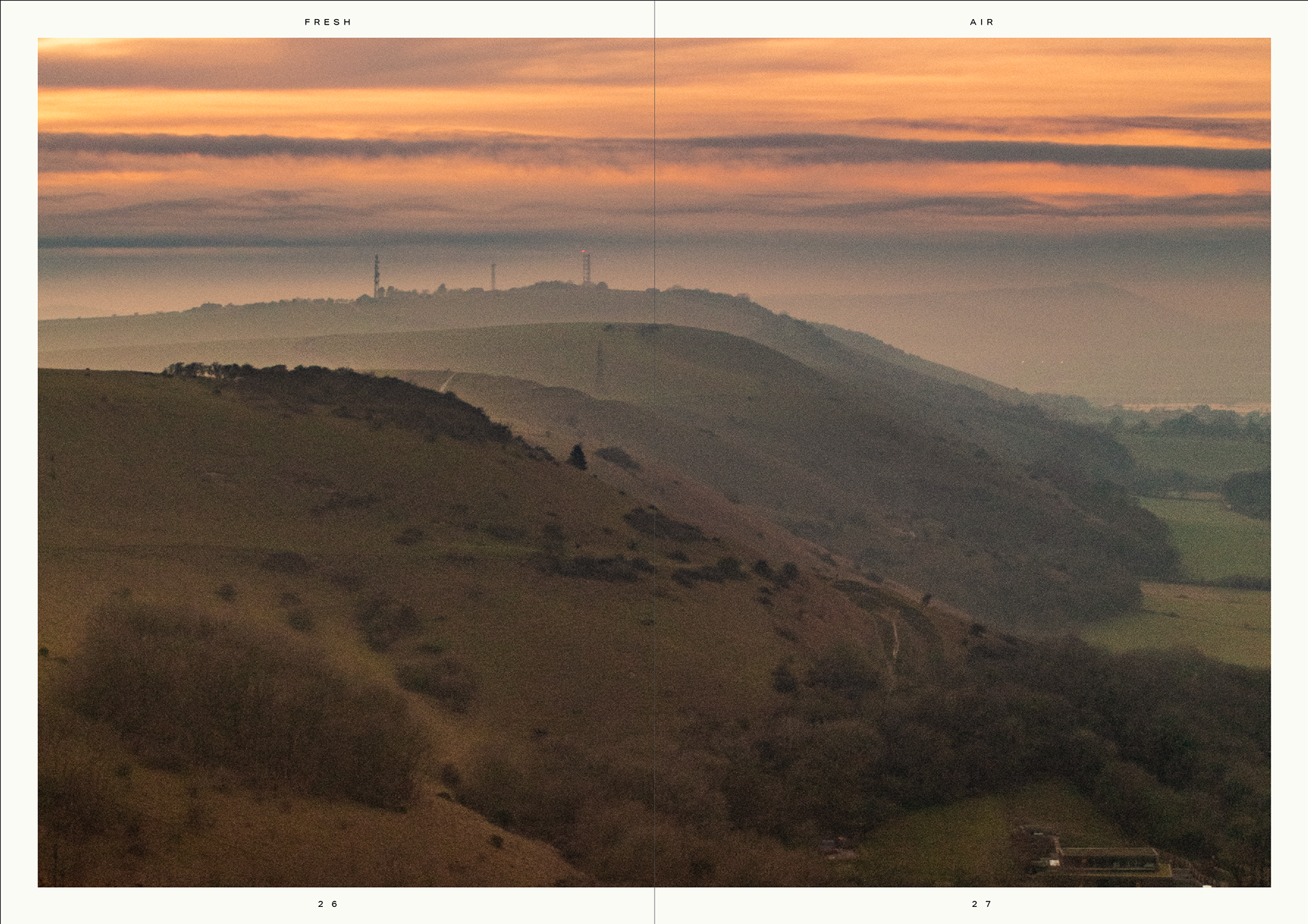Click the landscape photo spread
The height and width of the screenshot is (924, 1308).
[x=654, y=462]
